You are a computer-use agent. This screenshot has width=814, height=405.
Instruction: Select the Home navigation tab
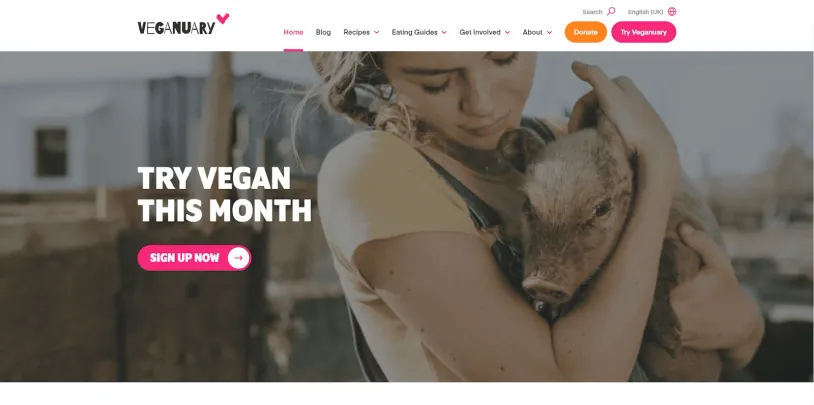(293, 32)
